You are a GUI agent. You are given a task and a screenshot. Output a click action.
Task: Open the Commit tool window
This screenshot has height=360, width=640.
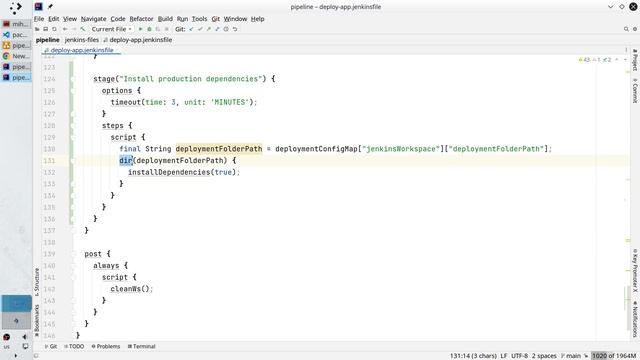coord(635,90)
